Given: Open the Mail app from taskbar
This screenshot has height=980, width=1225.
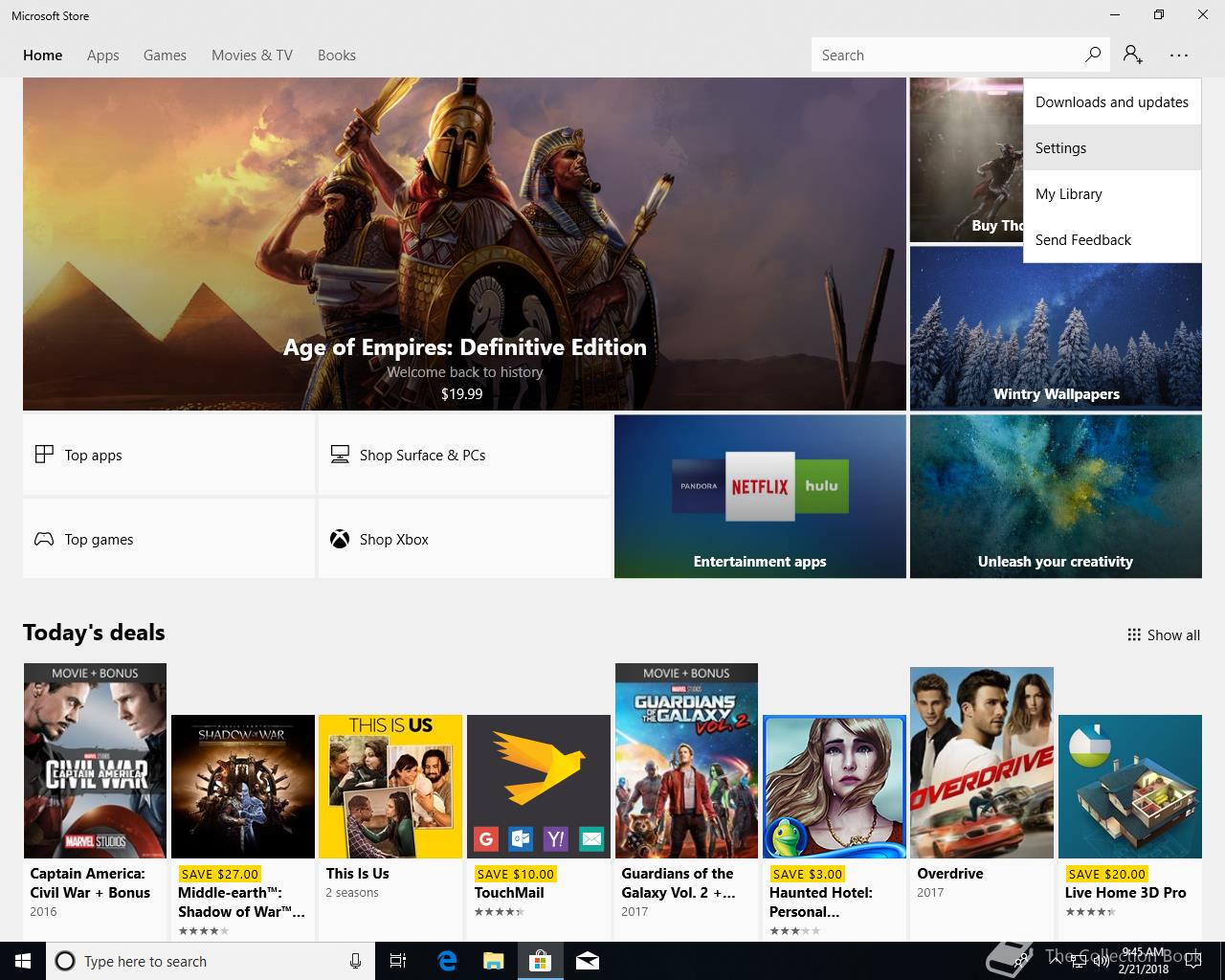Looking at the screenshot, I should coord(588,961).
